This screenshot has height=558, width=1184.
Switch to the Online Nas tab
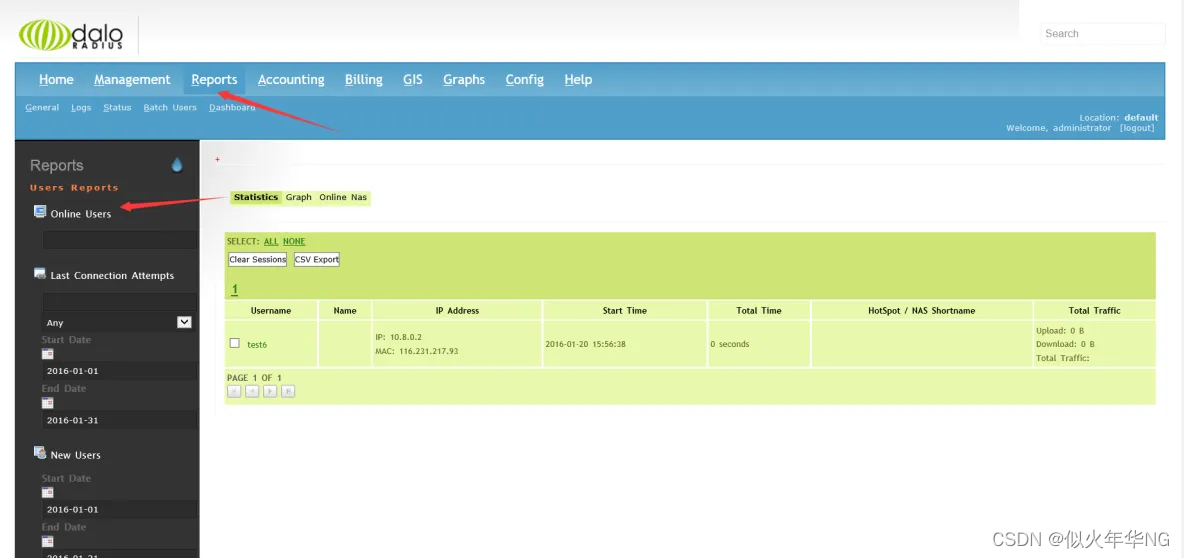(x=343, y=197)
